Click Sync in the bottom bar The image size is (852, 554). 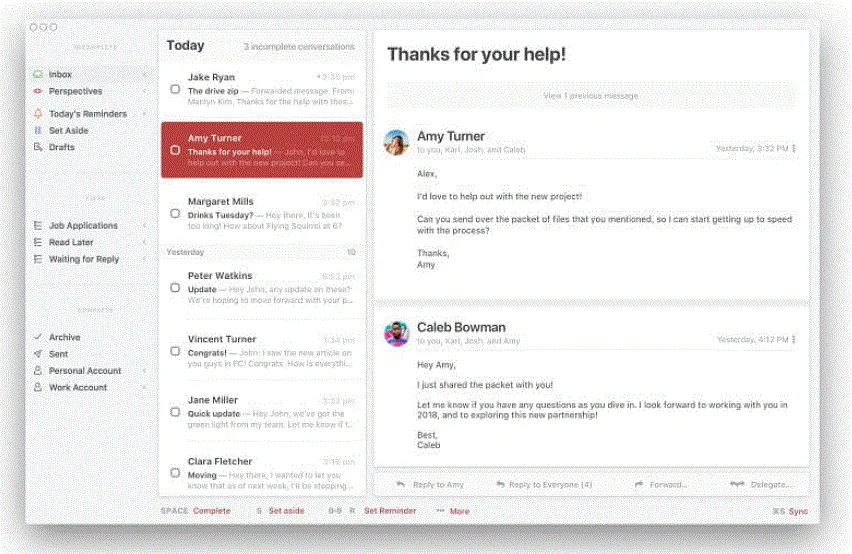798,512
